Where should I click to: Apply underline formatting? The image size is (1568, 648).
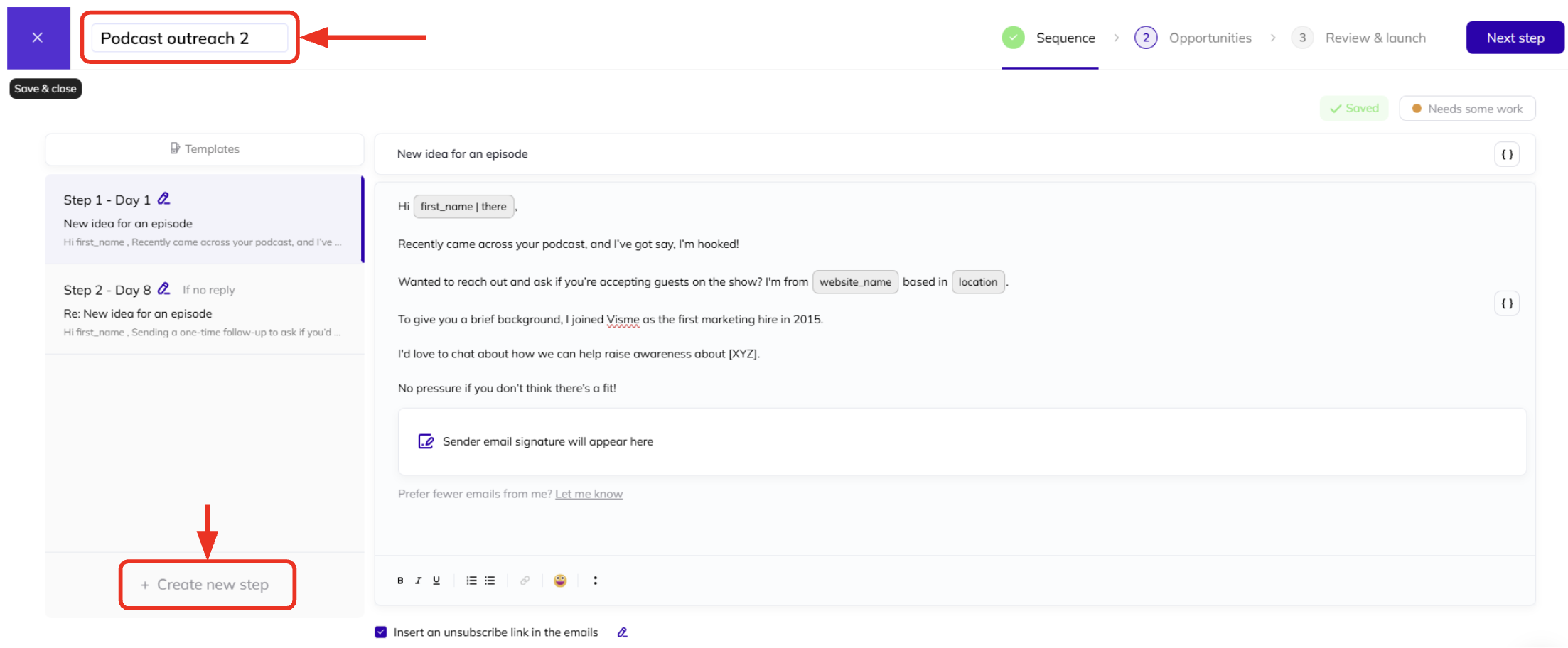coord(436,580)
